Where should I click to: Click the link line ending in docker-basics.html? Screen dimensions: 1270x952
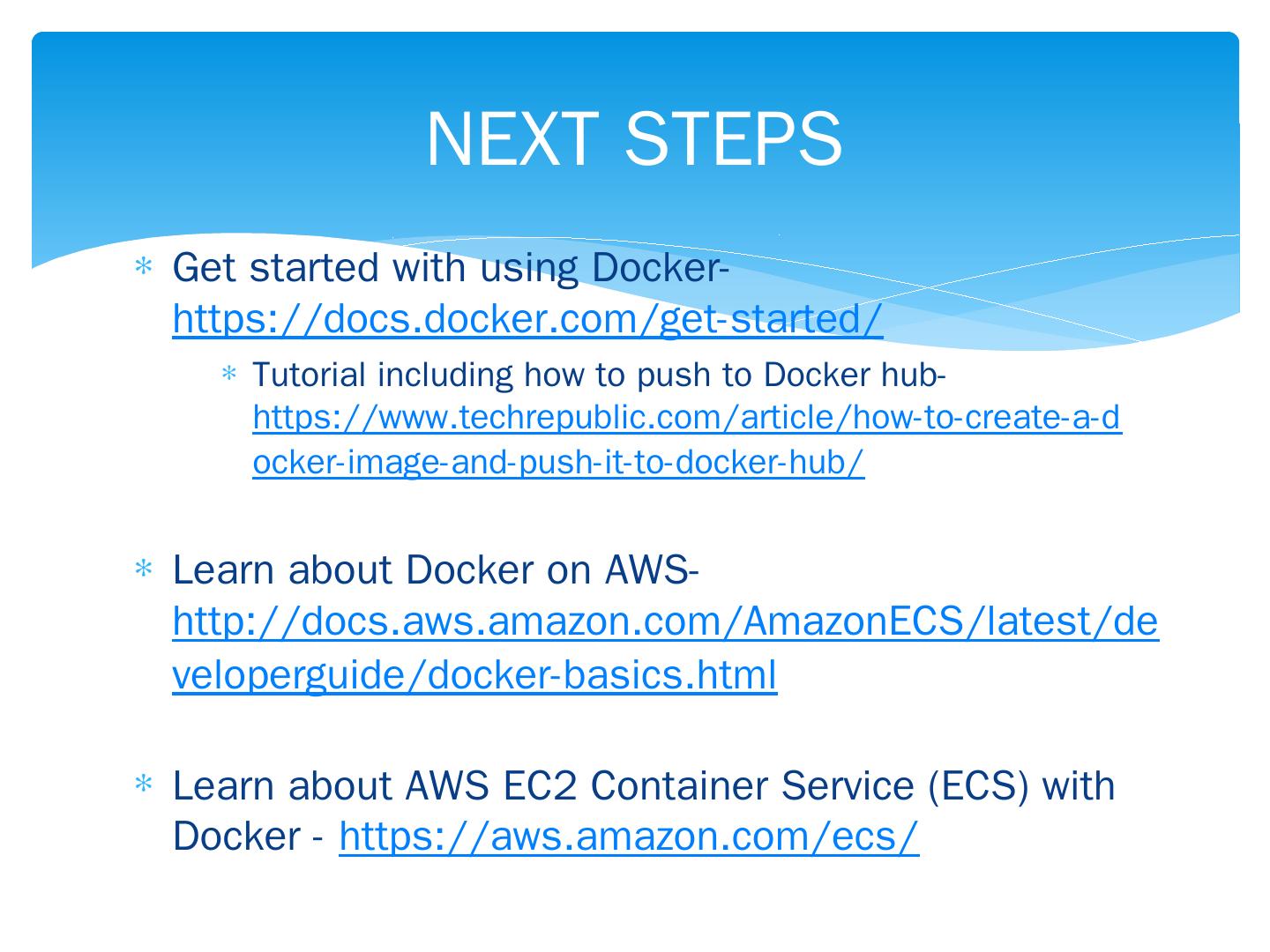pos(474,675)
